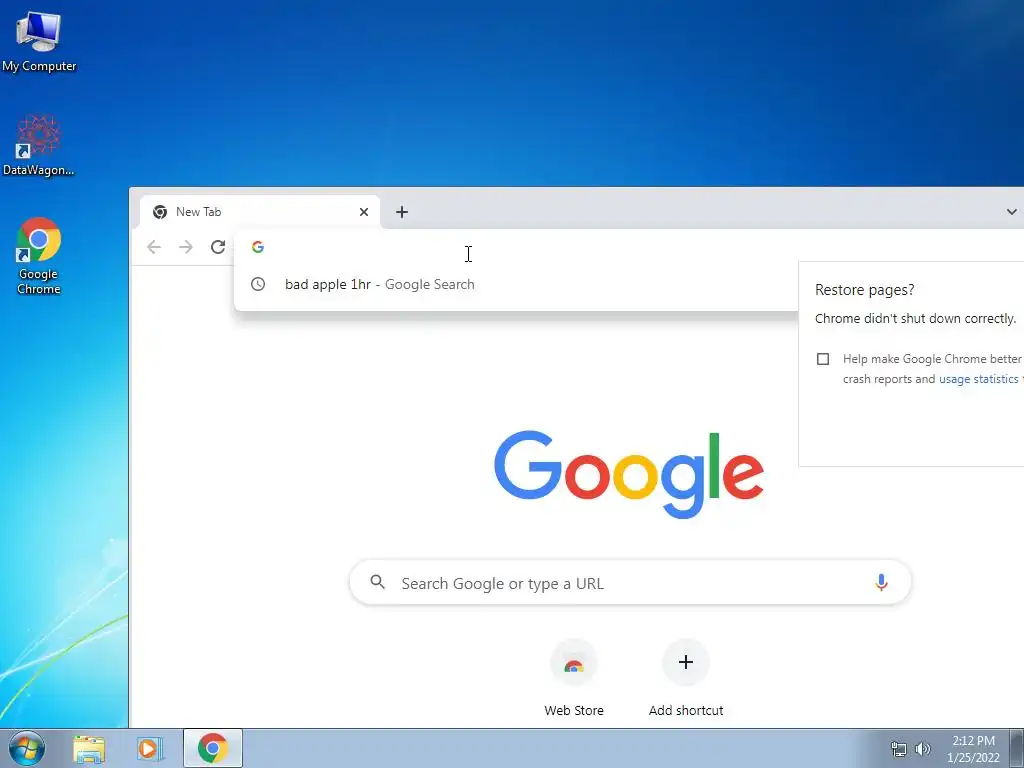
Task: Open the DataWagon desktop shortcut
Action: (x=39, y=145)
